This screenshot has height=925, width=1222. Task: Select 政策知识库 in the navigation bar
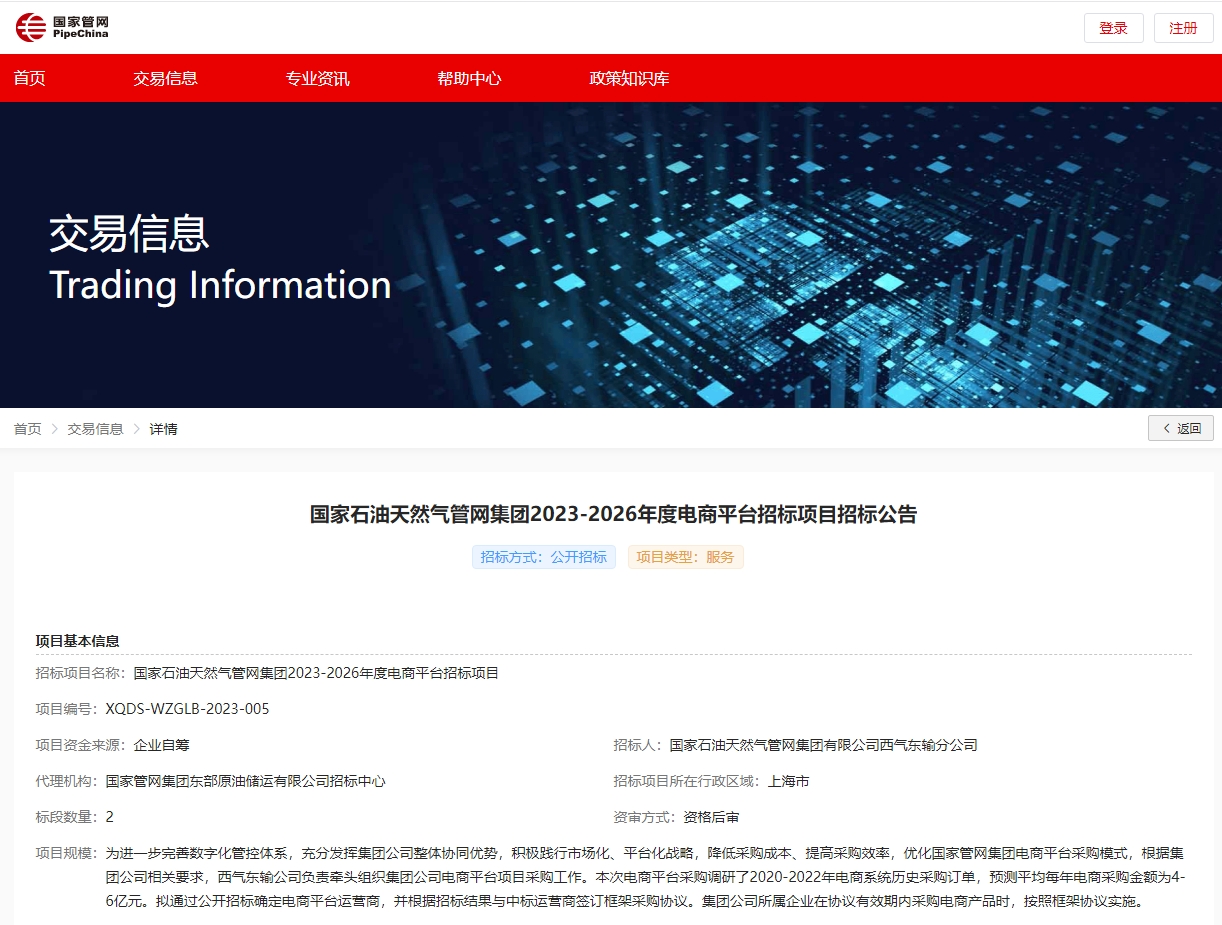(x=629, y=78)
